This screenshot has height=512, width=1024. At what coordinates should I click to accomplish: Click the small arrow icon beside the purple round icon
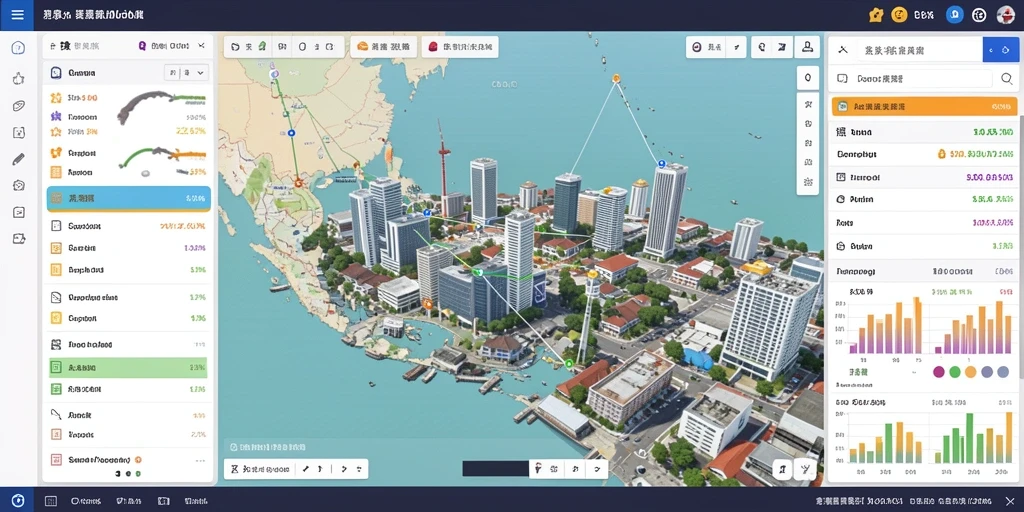(736, 47)
